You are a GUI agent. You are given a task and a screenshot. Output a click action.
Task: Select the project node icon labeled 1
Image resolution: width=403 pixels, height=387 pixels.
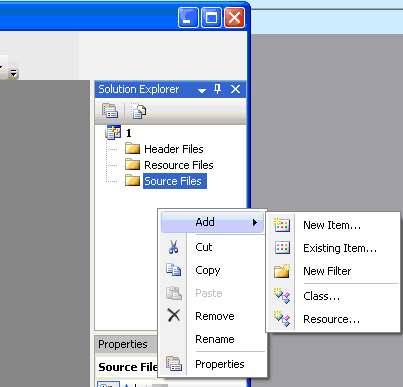click(x=113, y=133)
